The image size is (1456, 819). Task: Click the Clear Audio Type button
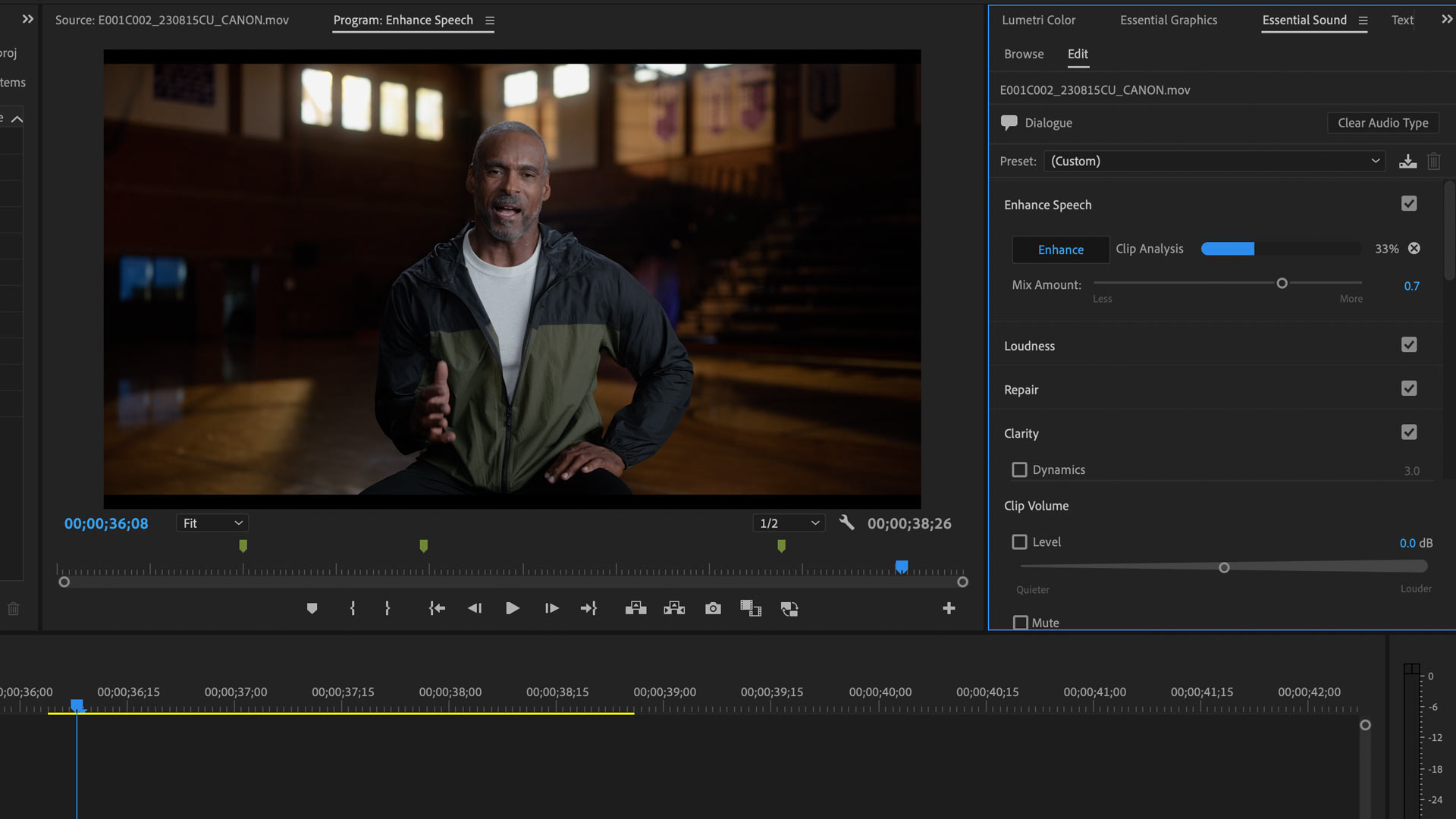[x=1382, y=123]
